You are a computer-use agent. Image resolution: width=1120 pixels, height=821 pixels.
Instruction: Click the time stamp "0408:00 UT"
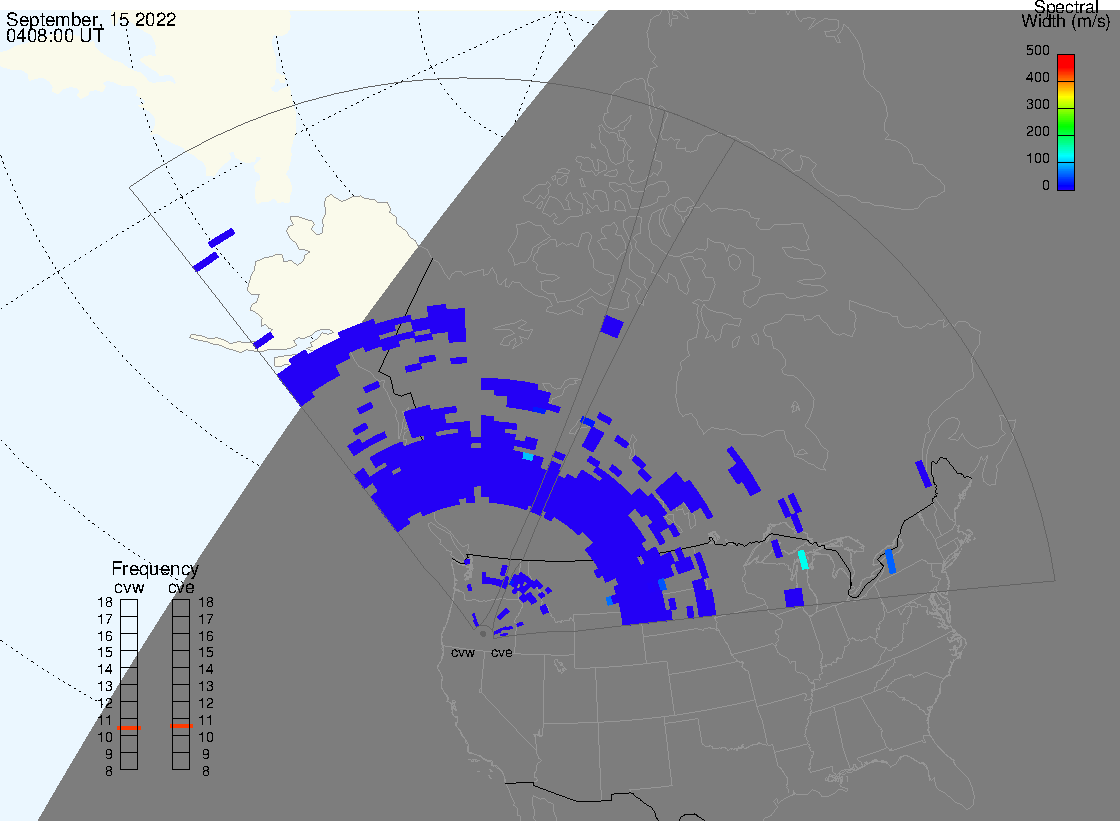tap(54, 36)
